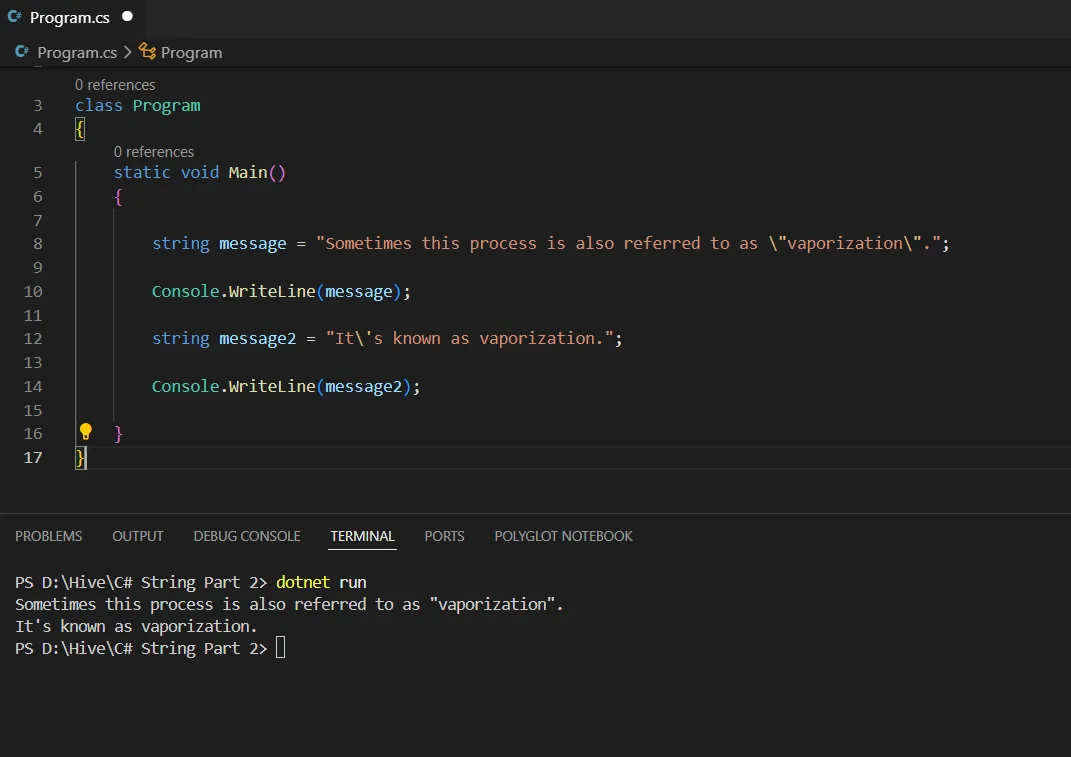Open the PORTS panel tab
Image resolution: width=1071 pixels, height=757 pixels.
445,536
